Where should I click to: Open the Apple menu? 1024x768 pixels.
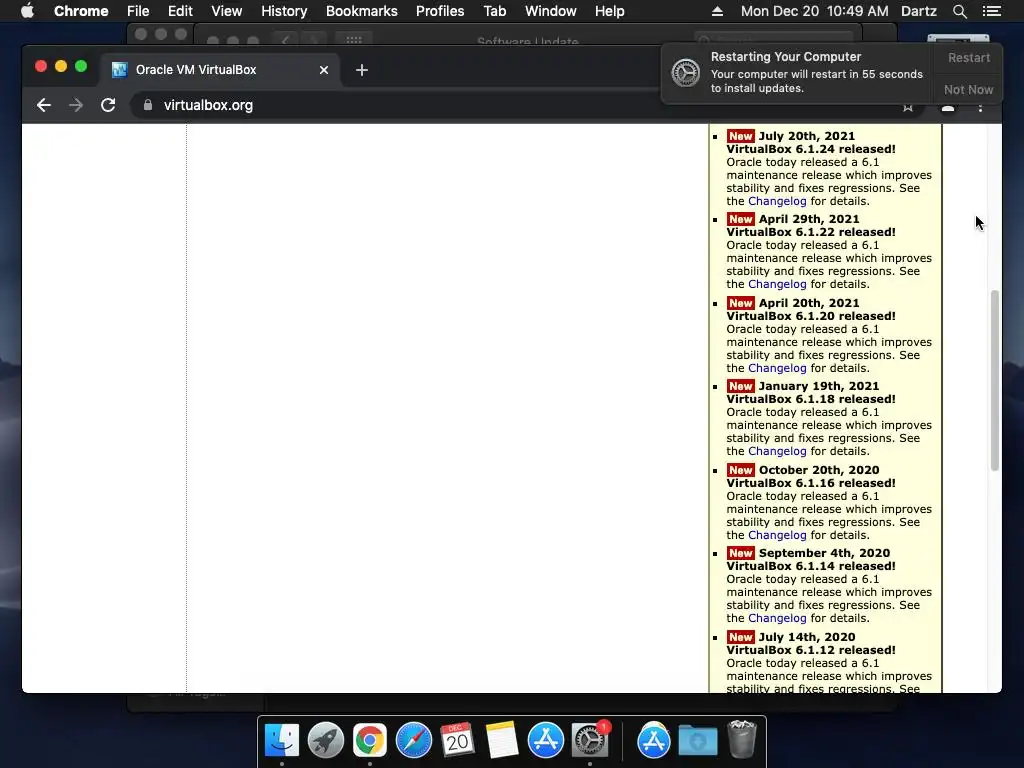coord(27,11)
